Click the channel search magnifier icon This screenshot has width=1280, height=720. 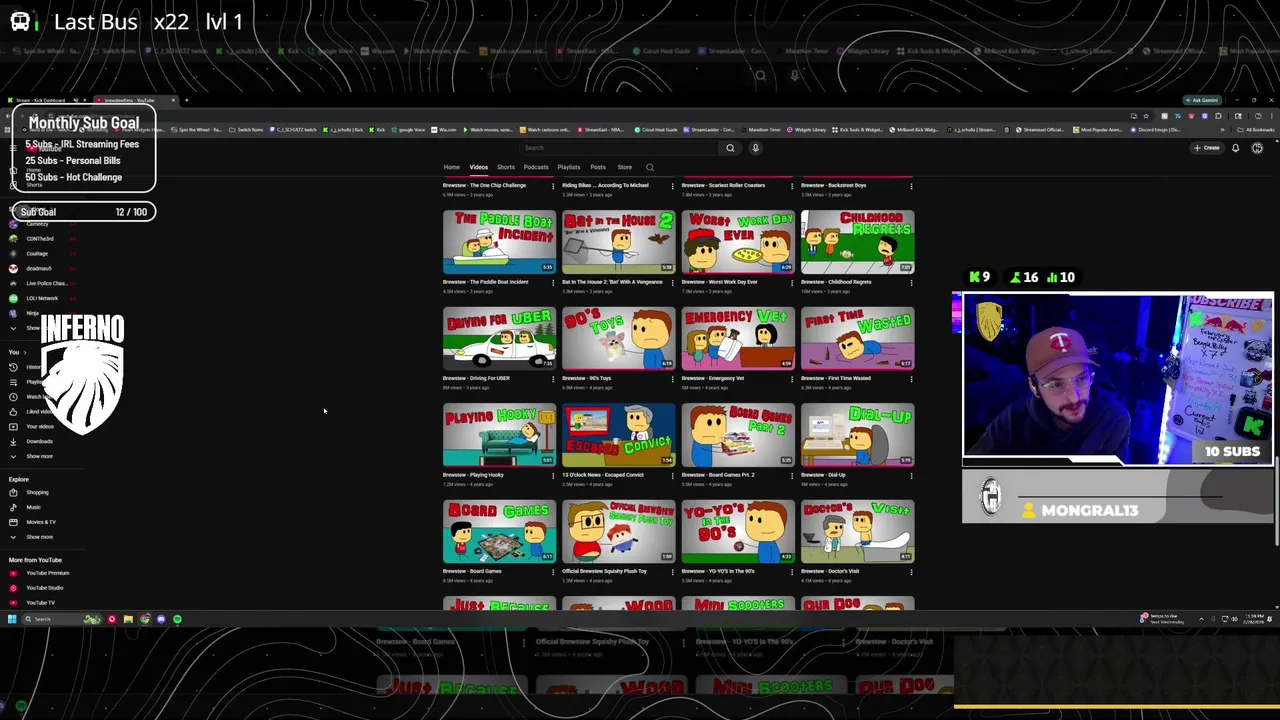pyautogui.click(x=649, y=167)
